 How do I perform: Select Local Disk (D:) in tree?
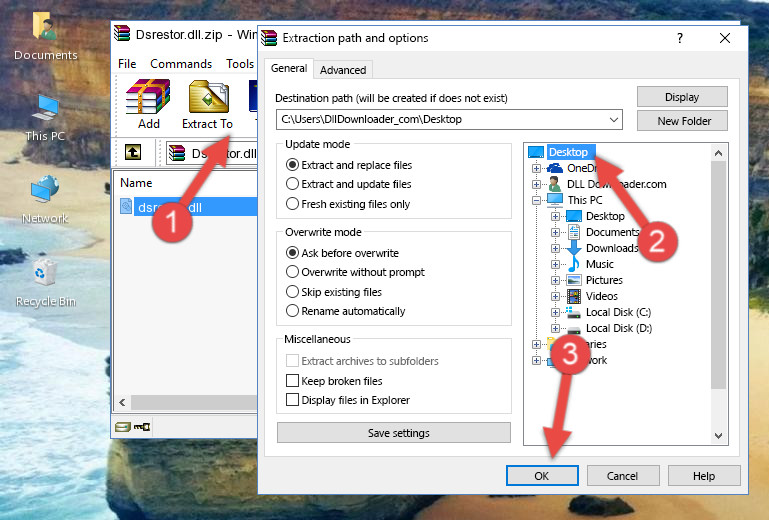pos(619,328)
